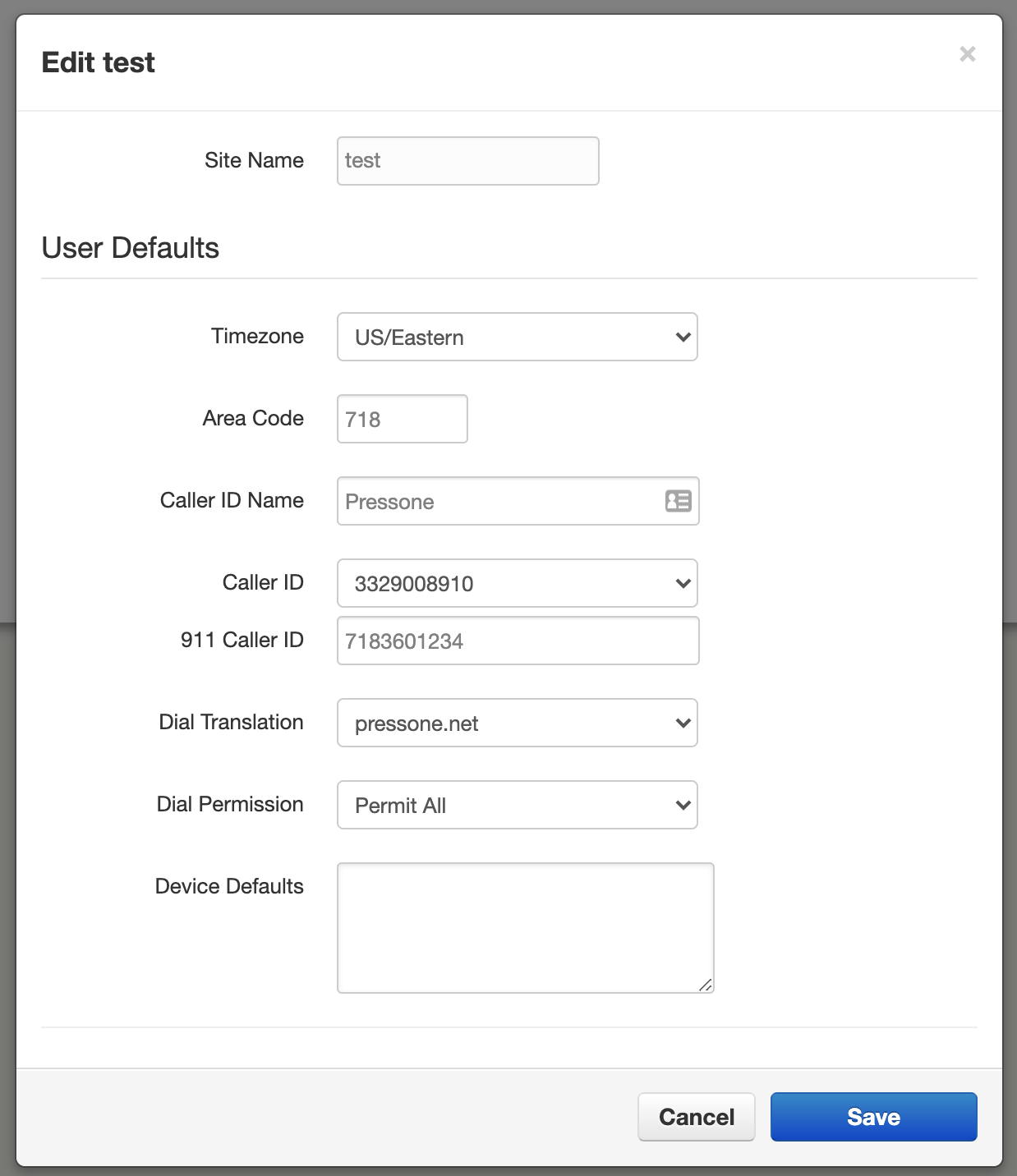Expand the Dial Permission dropdown
1017x1176 pixels.
(517, 805)
